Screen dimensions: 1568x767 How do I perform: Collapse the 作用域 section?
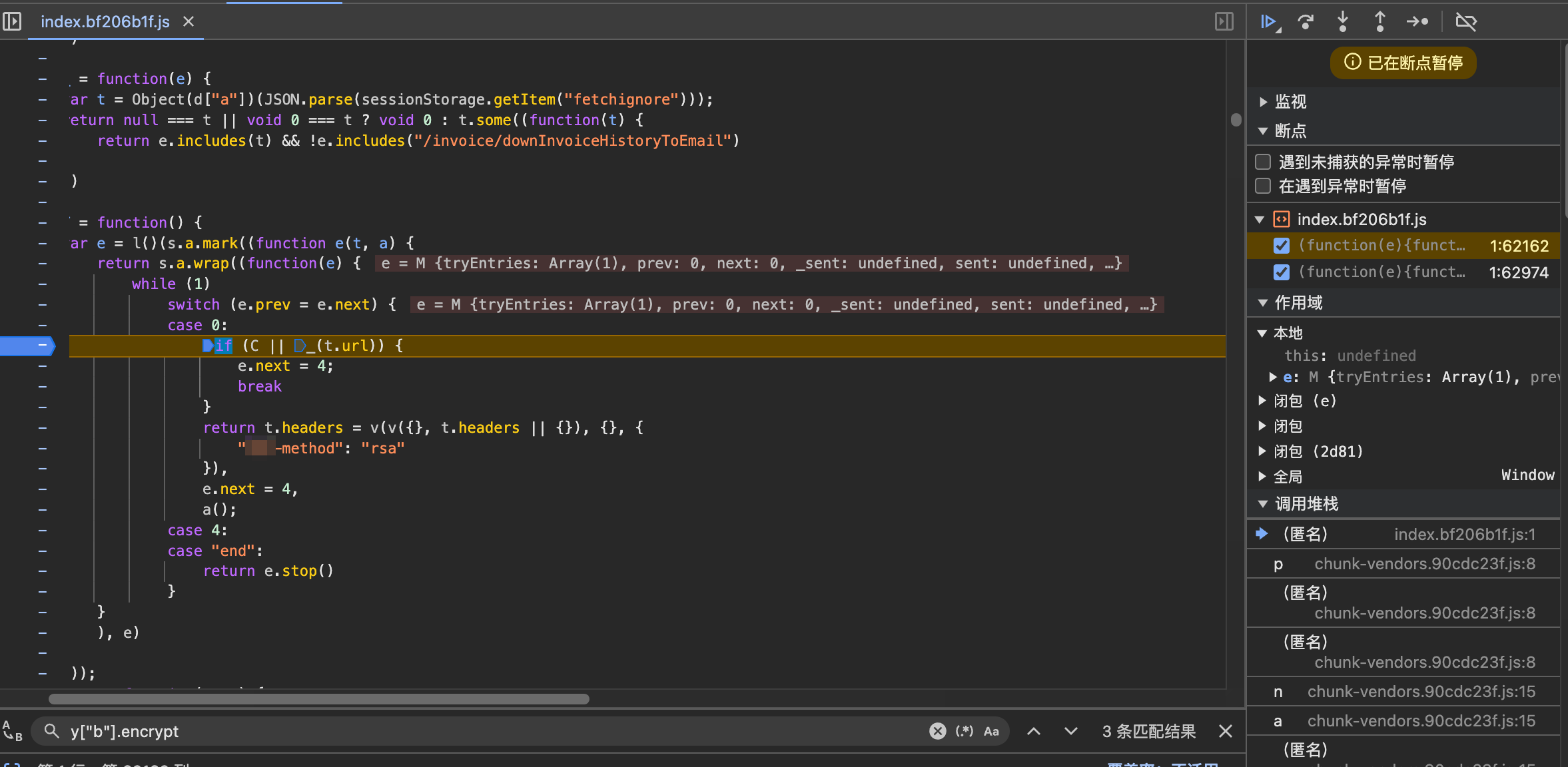[x=1263, y=303]
